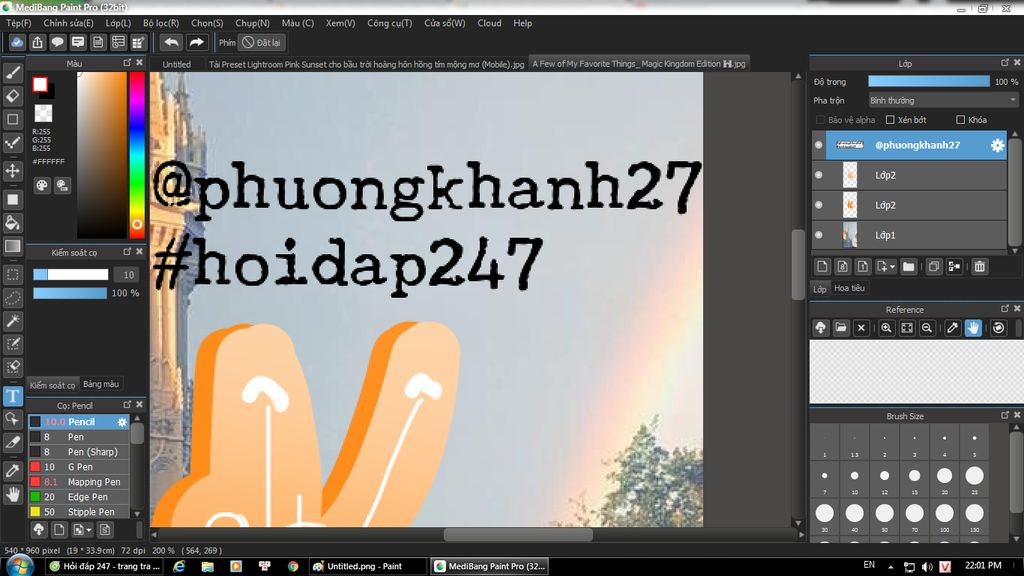Enable the Khóa lock checkbox

tap(961, 120)
